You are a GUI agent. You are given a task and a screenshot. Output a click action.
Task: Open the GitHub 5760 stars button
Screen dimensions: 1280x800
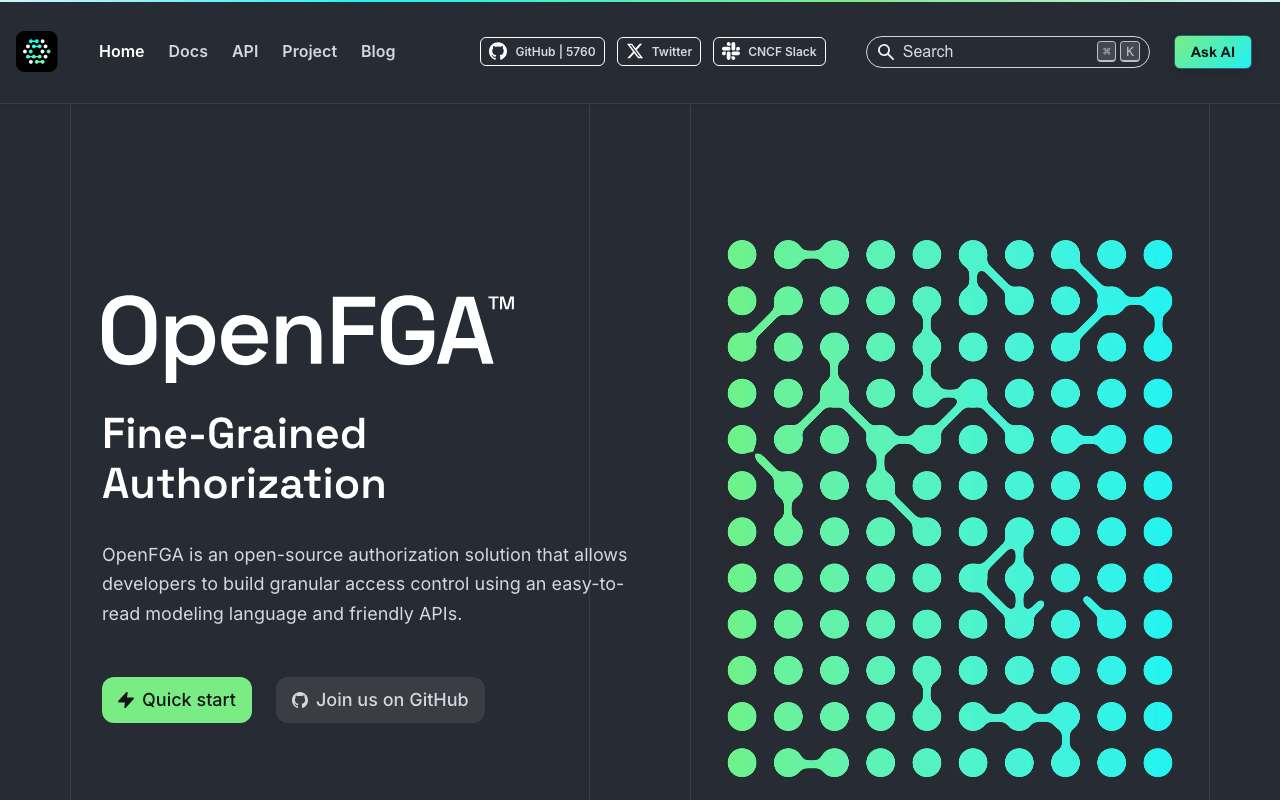(542, 51)
